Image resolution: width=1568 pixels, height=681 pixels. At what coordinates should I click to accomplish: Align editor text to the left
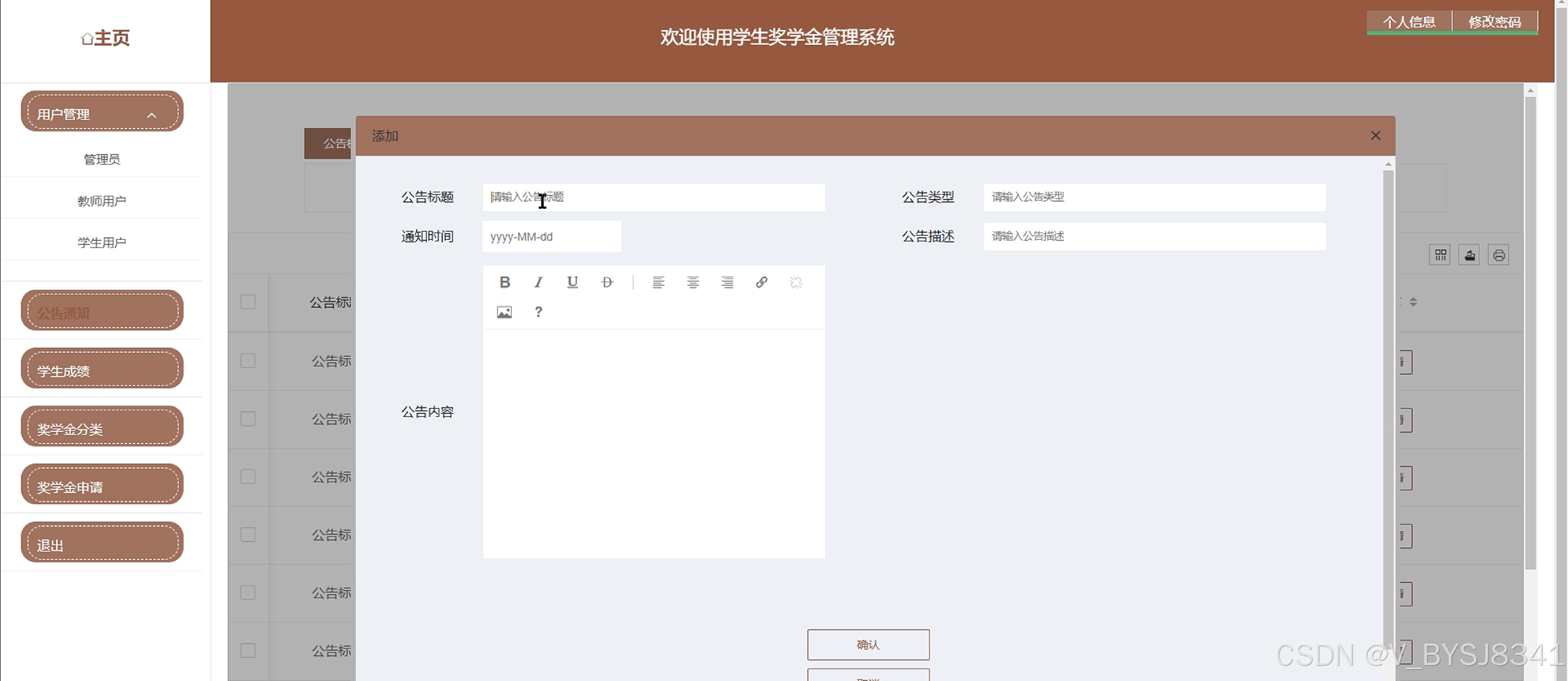pos(658,282)
